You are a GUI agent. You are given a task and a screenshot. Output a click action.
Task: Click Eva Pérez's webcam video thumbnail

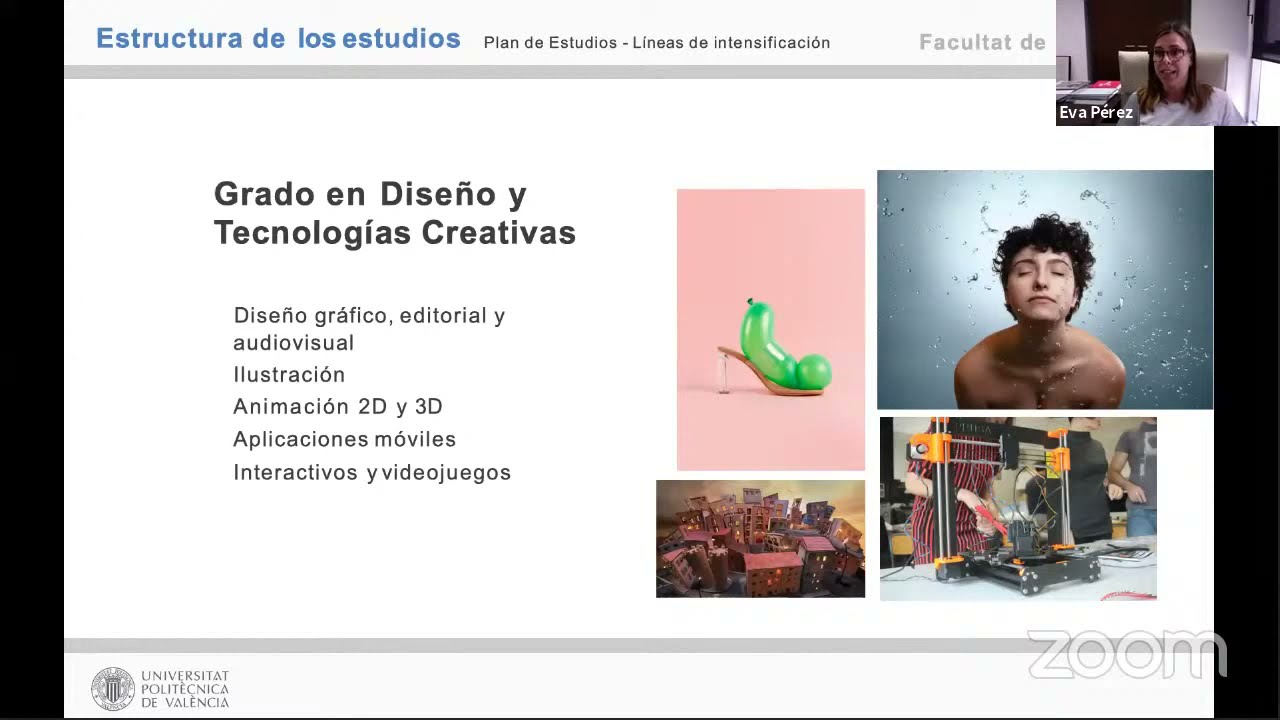[1167, 62]
